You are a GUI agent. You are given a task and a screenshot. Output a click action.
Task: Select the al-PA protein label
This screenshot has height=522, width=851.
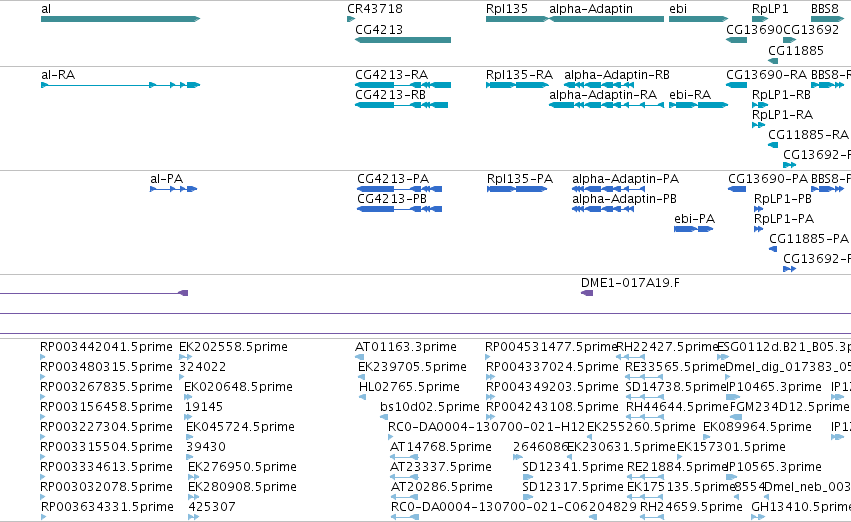pos(167,179)
